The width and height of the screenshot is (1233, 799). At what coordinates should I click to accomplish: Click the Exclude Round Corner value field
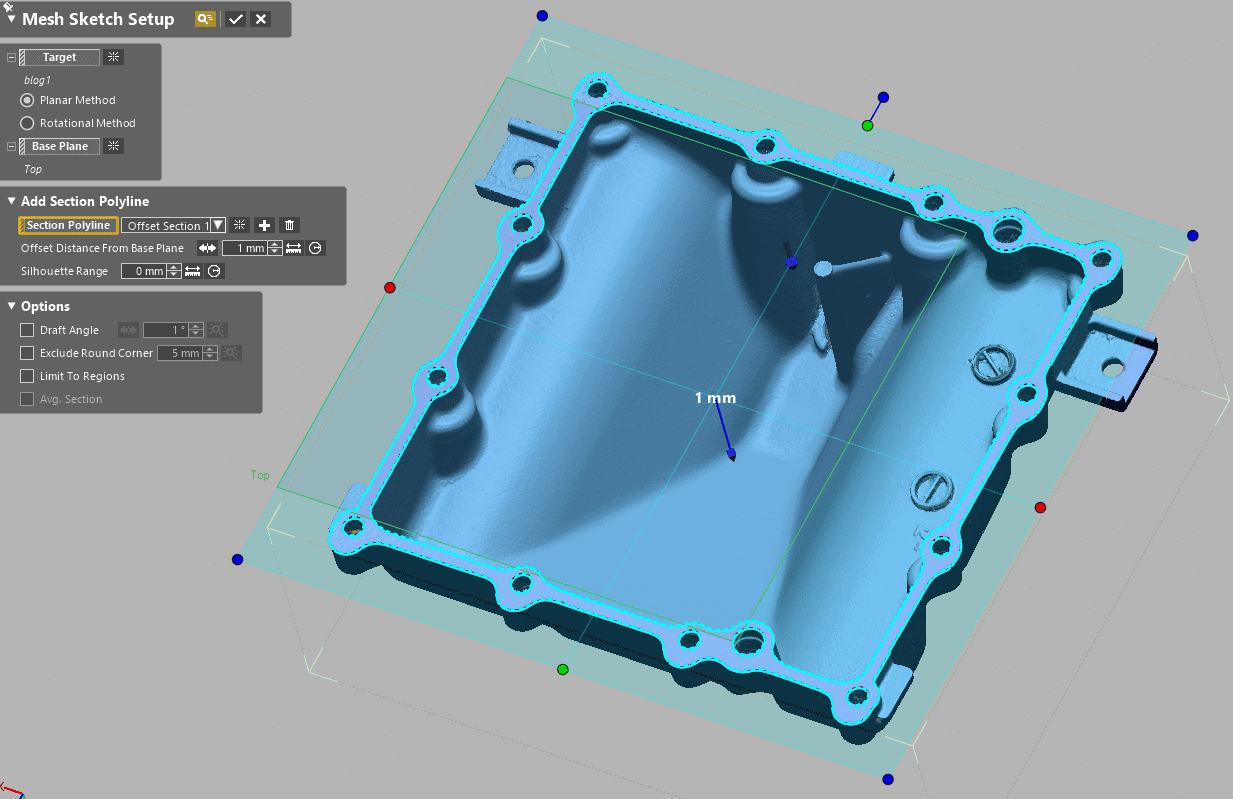point(180,353)
